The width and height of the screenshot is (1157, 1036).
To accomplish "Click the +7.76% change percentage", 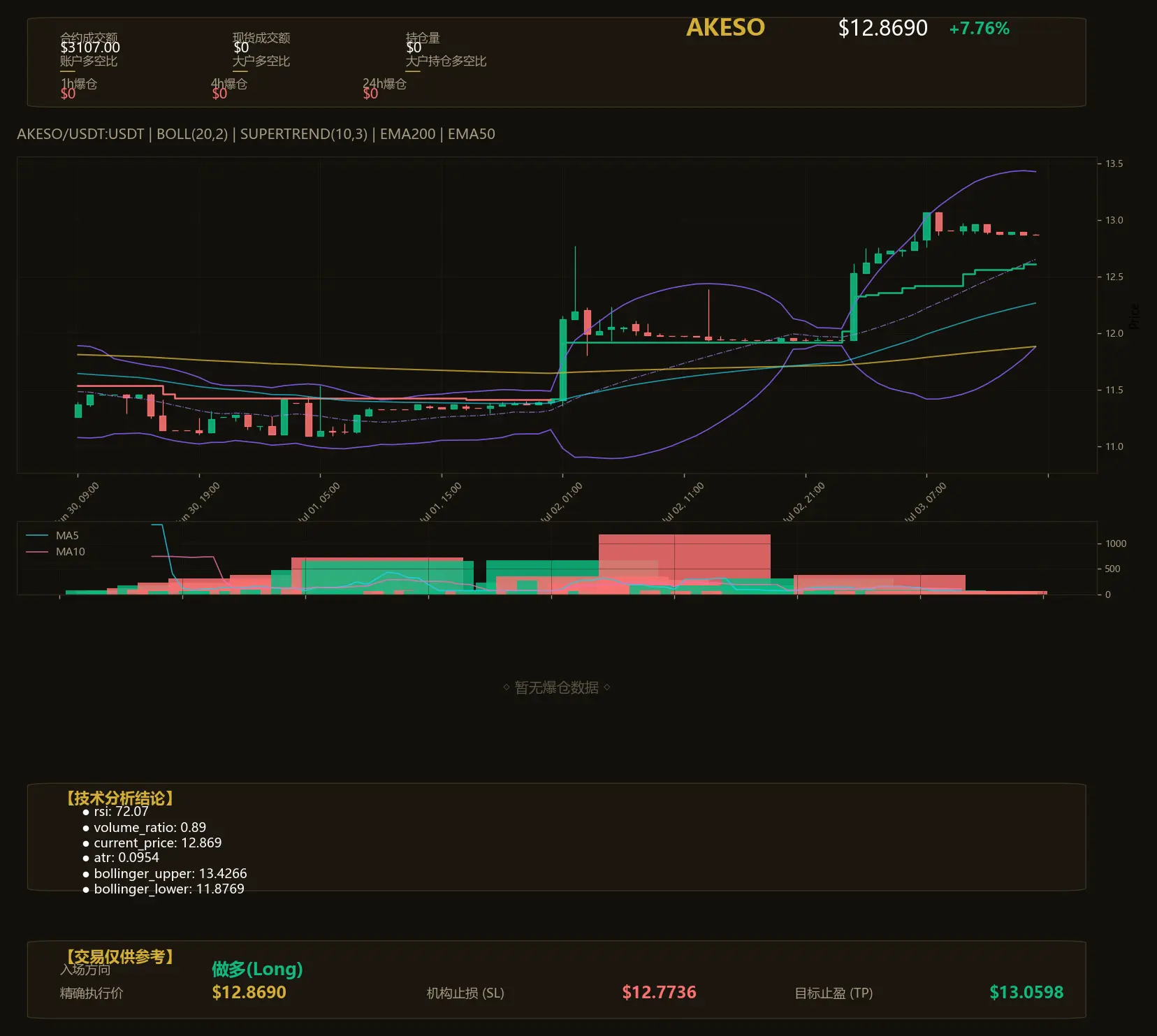I will [979, 29].
